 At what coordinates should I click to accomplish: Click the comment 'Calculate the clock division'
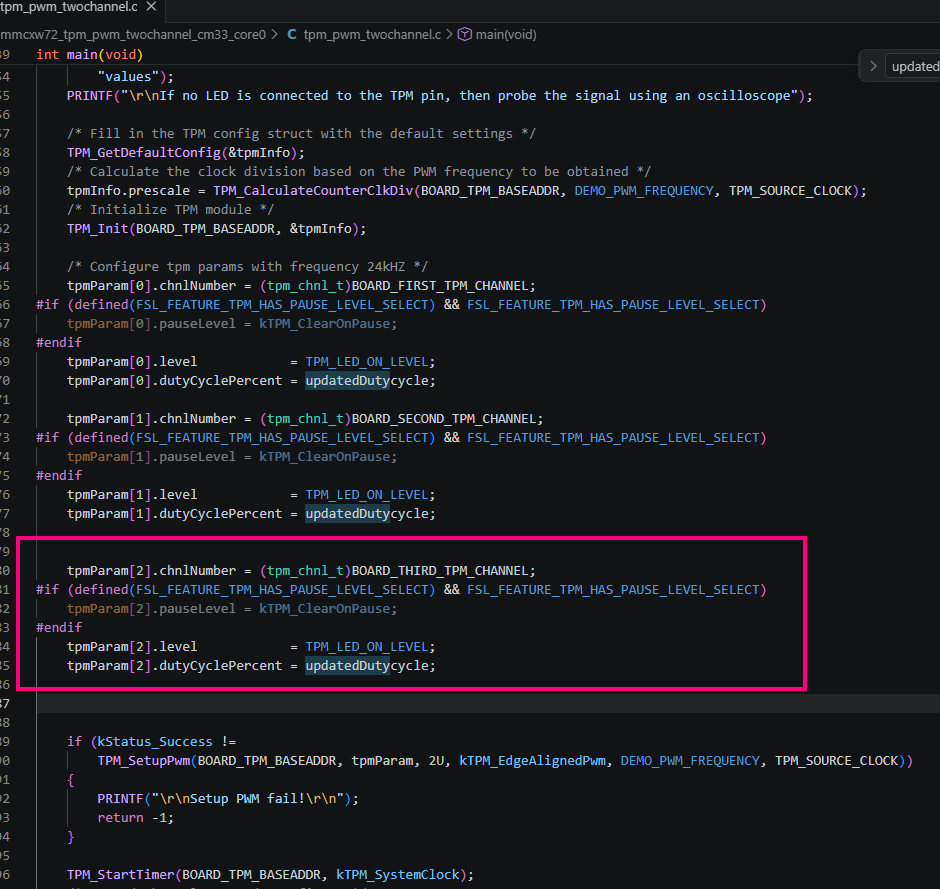point(358,172)
